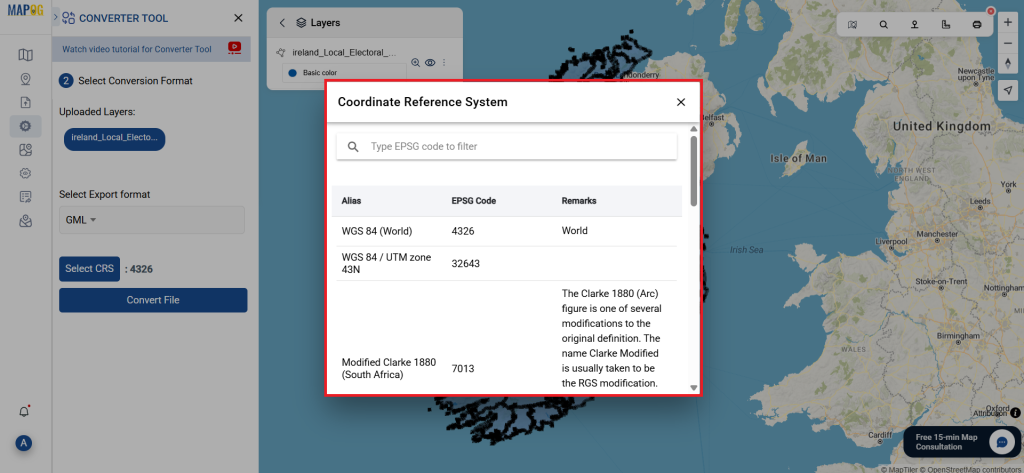
Task: Close the Coordinate Reference System dialog
Action: 680,102
